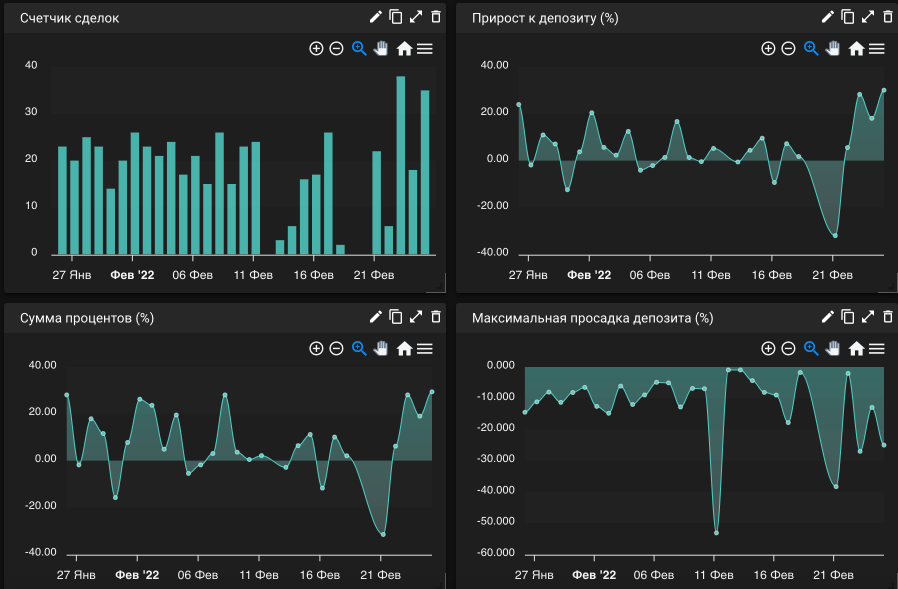
Task: Delete the Сумма процентов panel
Action: pyautogui.click(x=436, y=317)
